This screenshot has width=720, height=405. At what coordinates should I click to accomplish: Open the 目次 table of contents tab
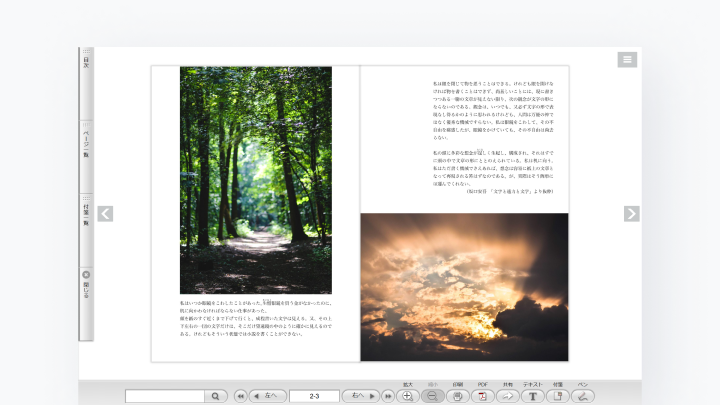(86, 84)
